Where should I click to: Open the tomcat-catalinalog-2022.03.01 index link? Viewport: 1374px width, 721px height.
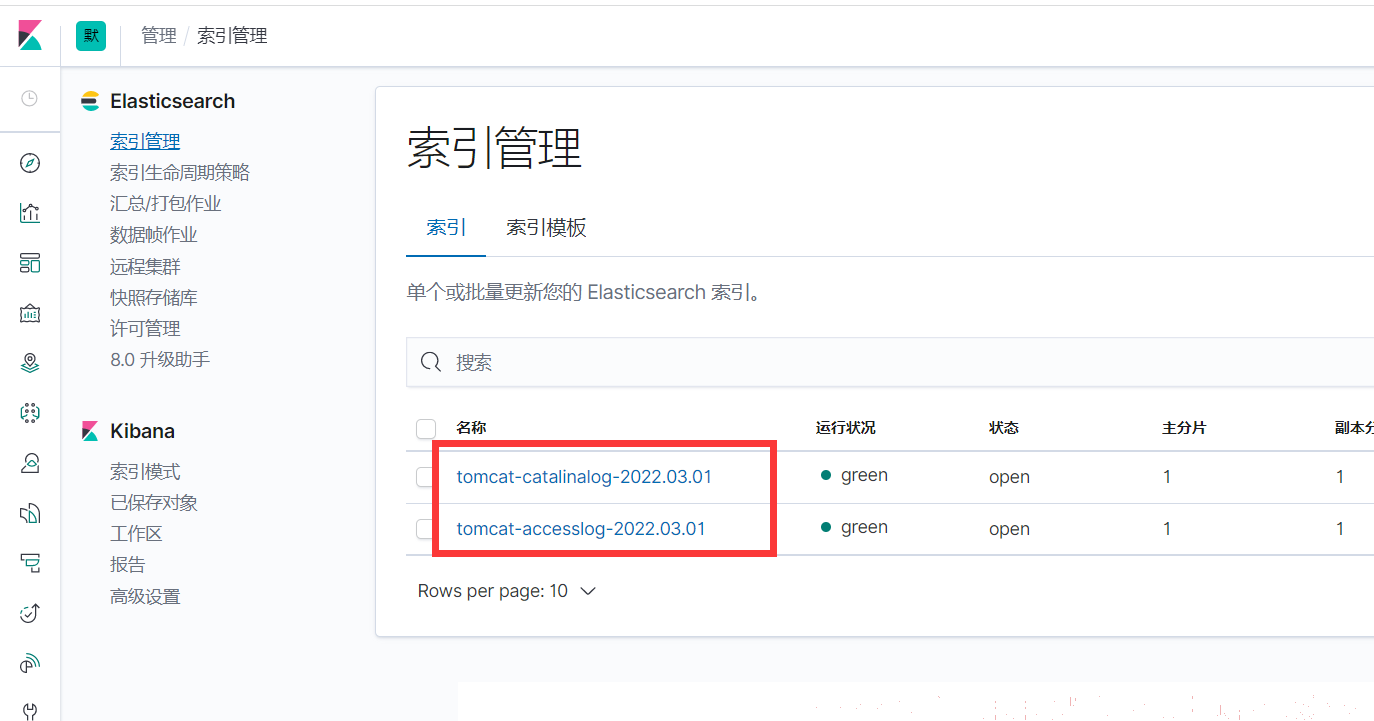pyautogui.click(x=584, y=477)
